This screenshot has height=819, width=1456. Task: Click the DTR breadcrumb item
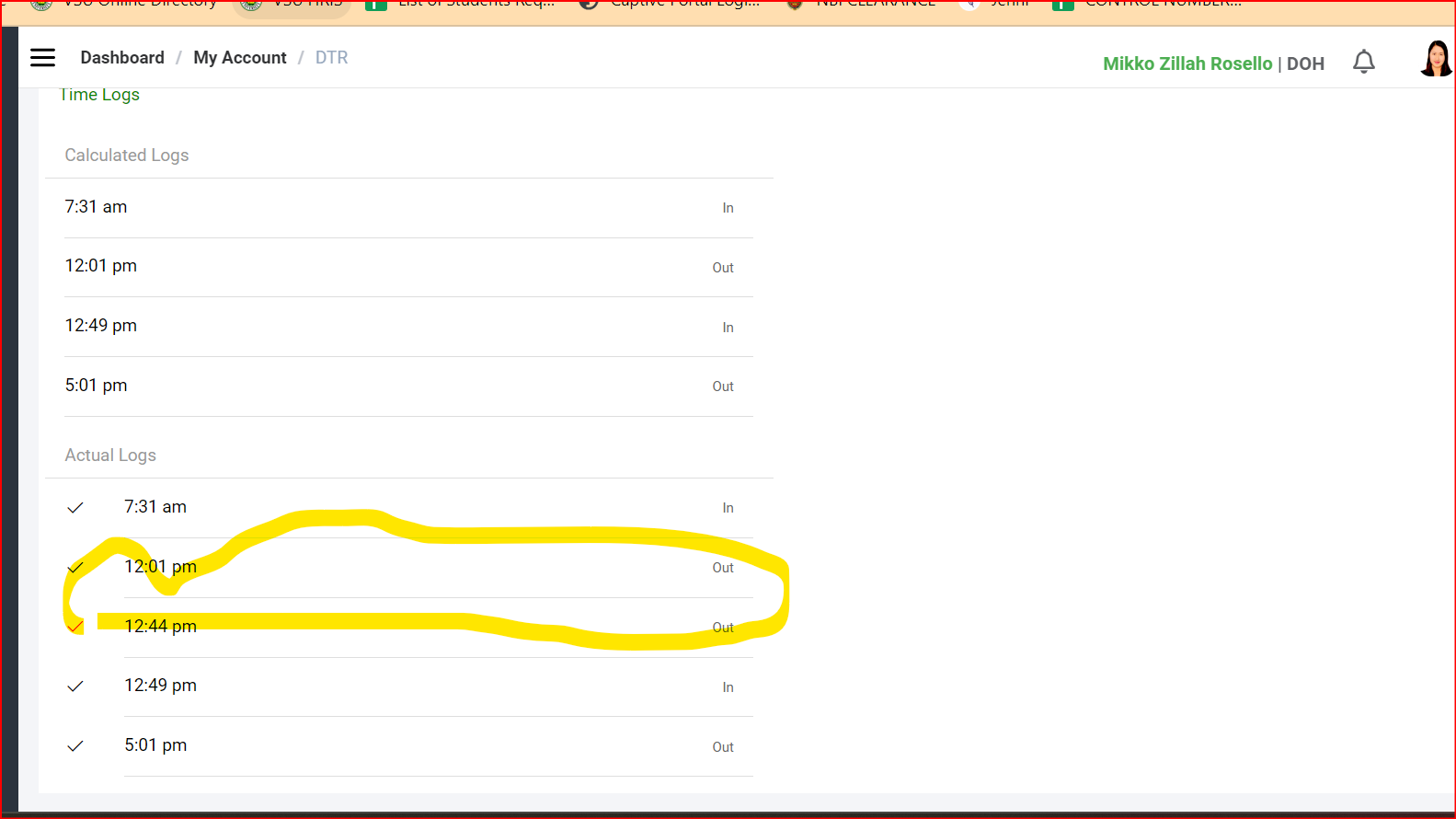331,58
